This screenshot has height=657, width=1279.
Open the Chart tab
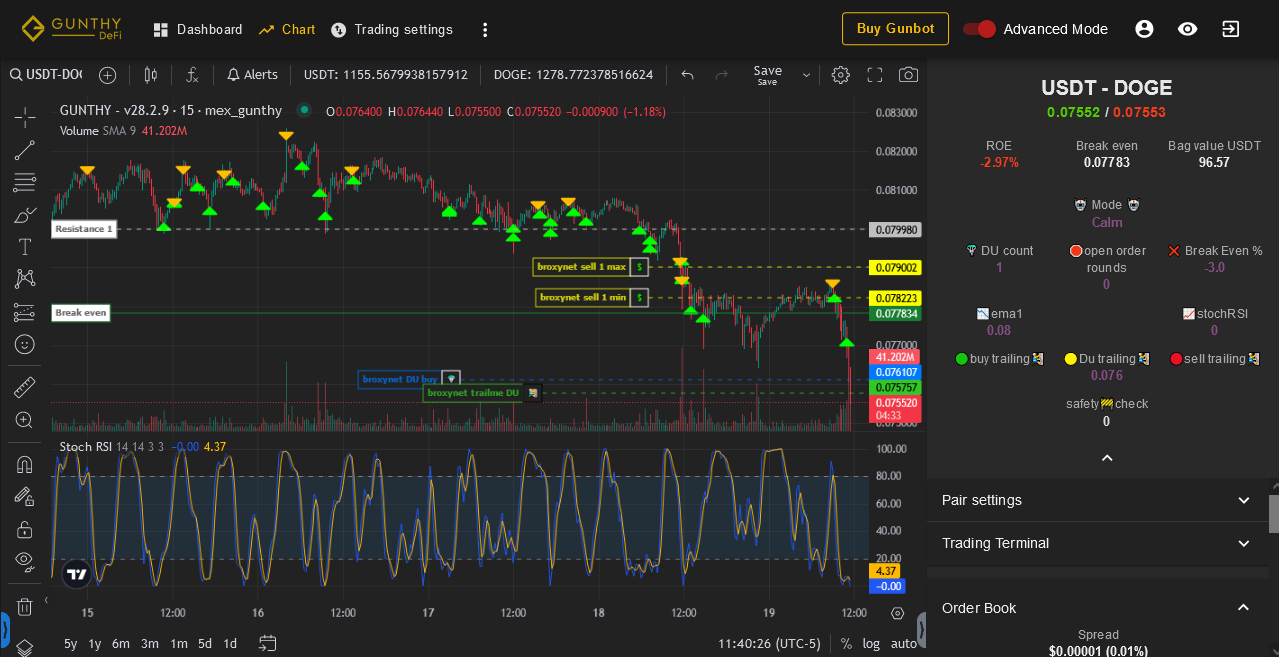click(x=287, y=29)
